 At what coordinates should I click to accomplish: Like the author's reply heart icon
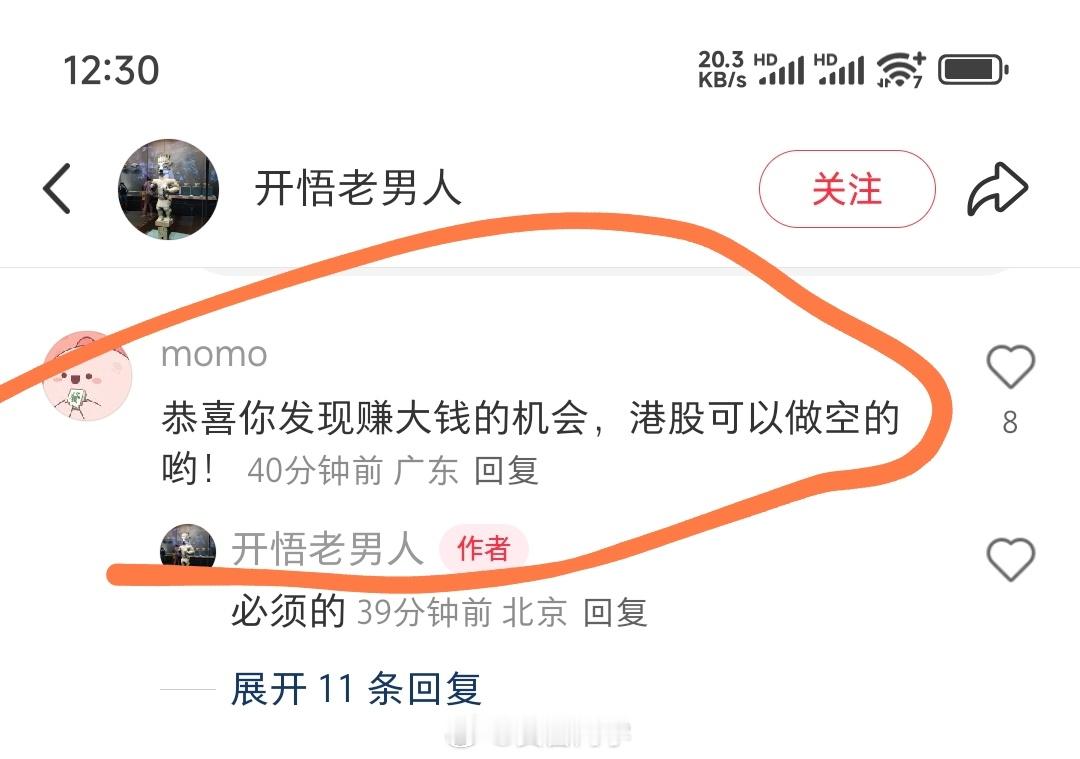click(x=1010, y=559)
